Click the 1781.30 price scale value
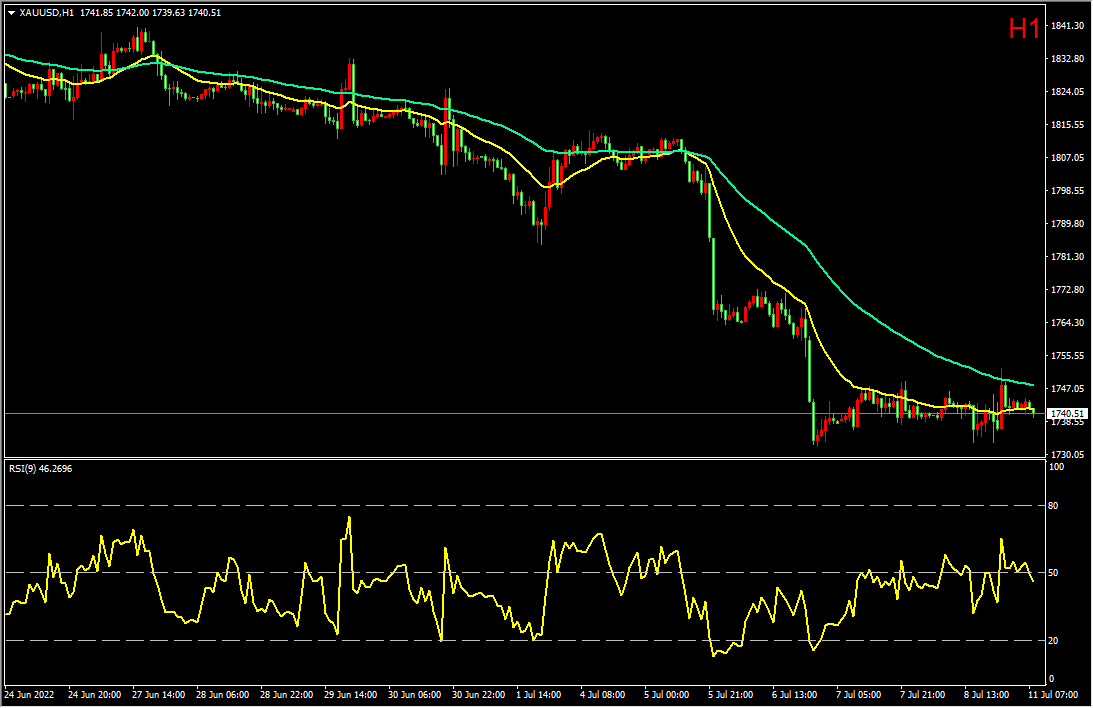1093x708 pixels. click(1067, 257)
